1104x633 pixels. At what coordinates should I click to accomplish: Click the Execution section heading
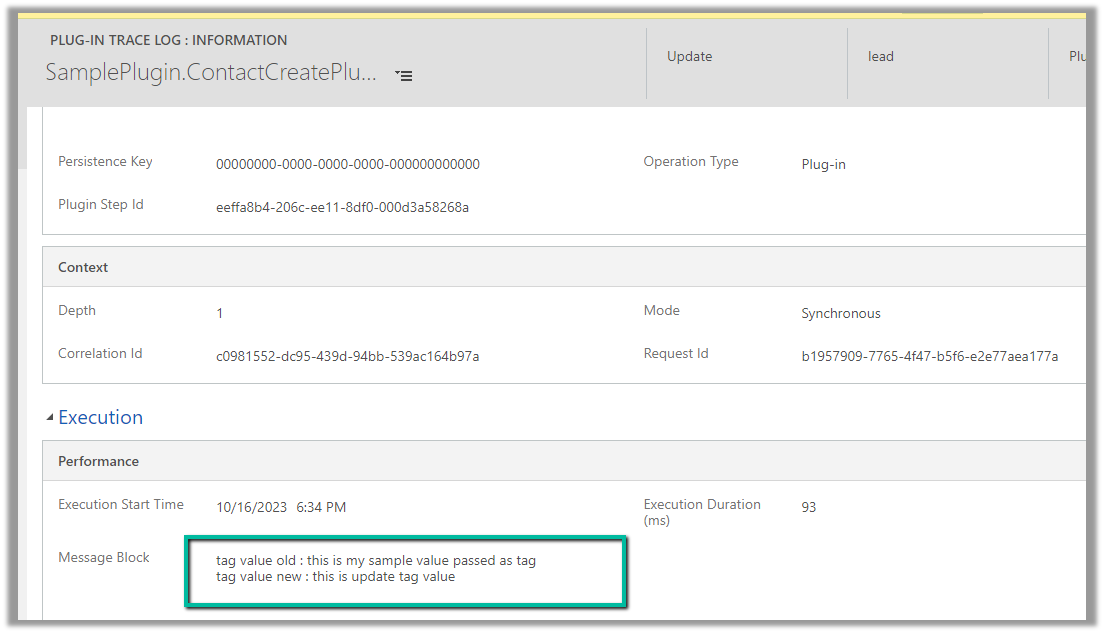point(100,417)
